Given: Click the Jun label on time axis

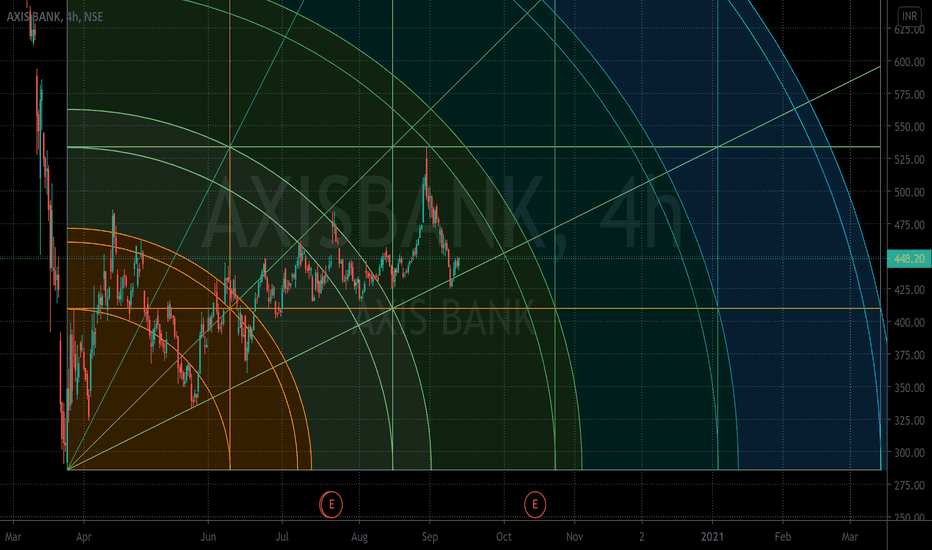Looking at the screenshot, I should pos(208,537).
